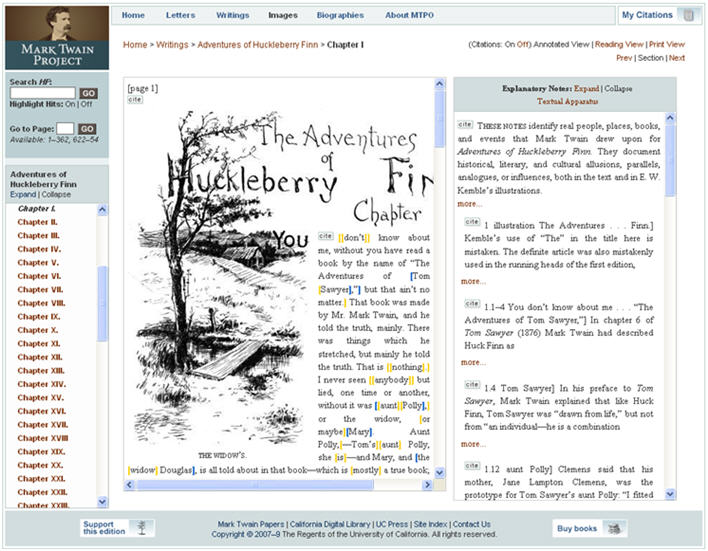Go to the Next section

pyautogui.click(x=677, y=58)
